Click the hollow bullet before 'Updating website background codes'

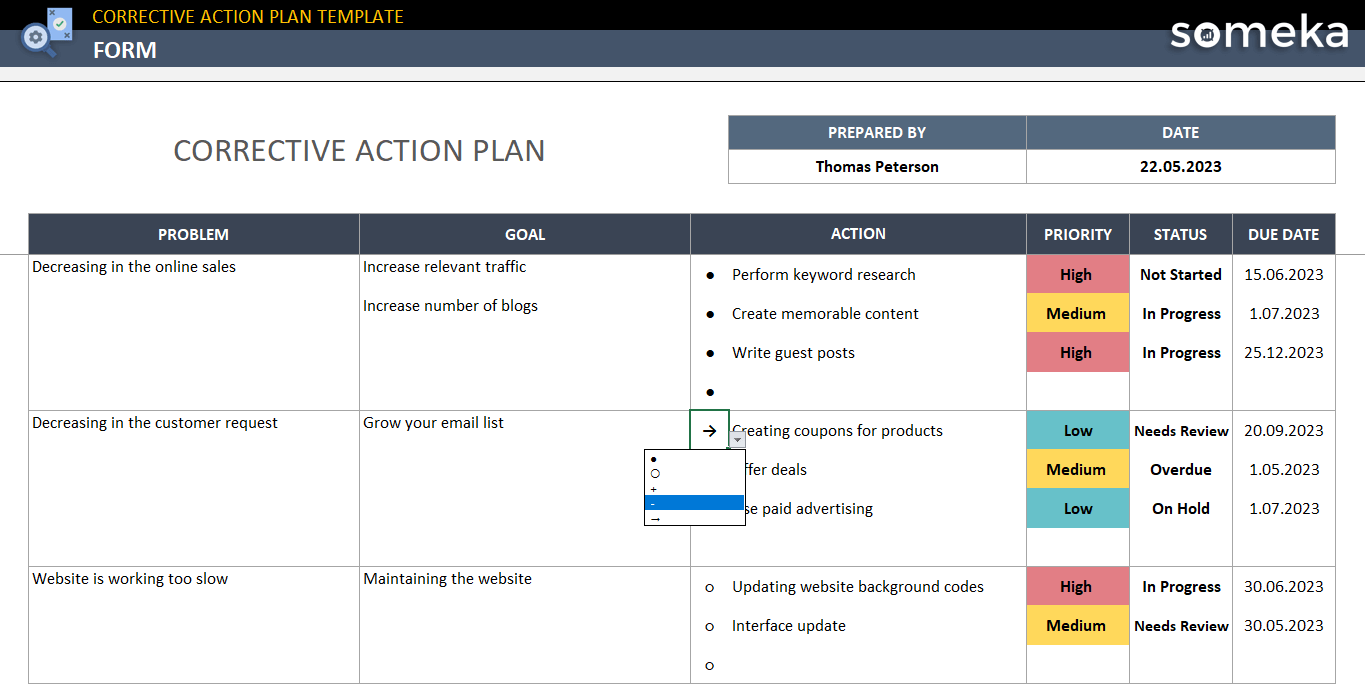(710, 587)
